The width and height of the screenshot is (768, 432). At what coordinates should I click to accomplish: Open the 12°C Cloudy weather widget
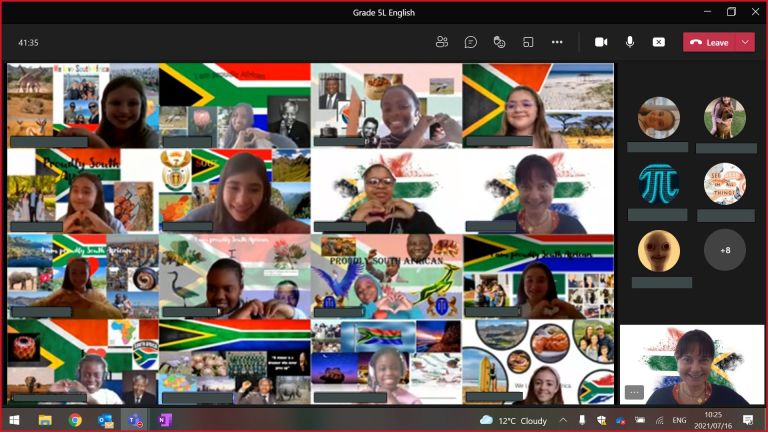pos(514,420)
